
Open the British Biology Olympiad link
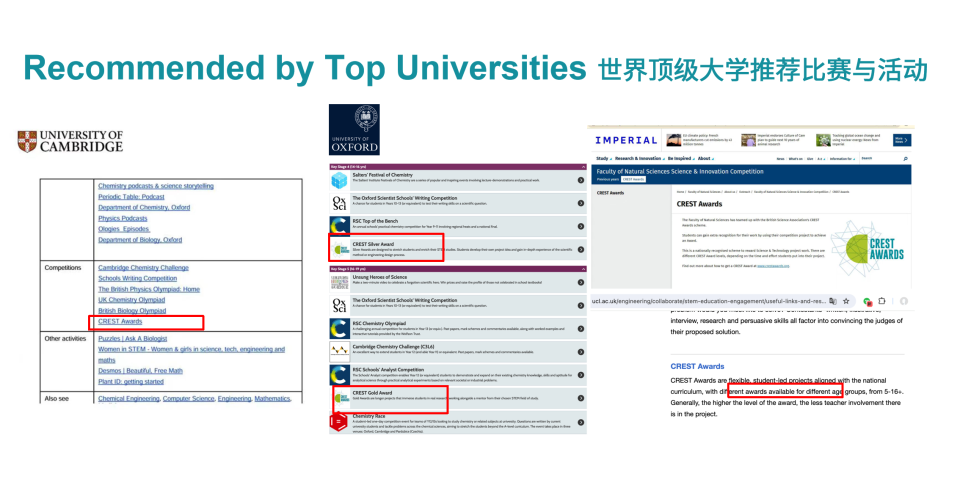pos(132,310)
